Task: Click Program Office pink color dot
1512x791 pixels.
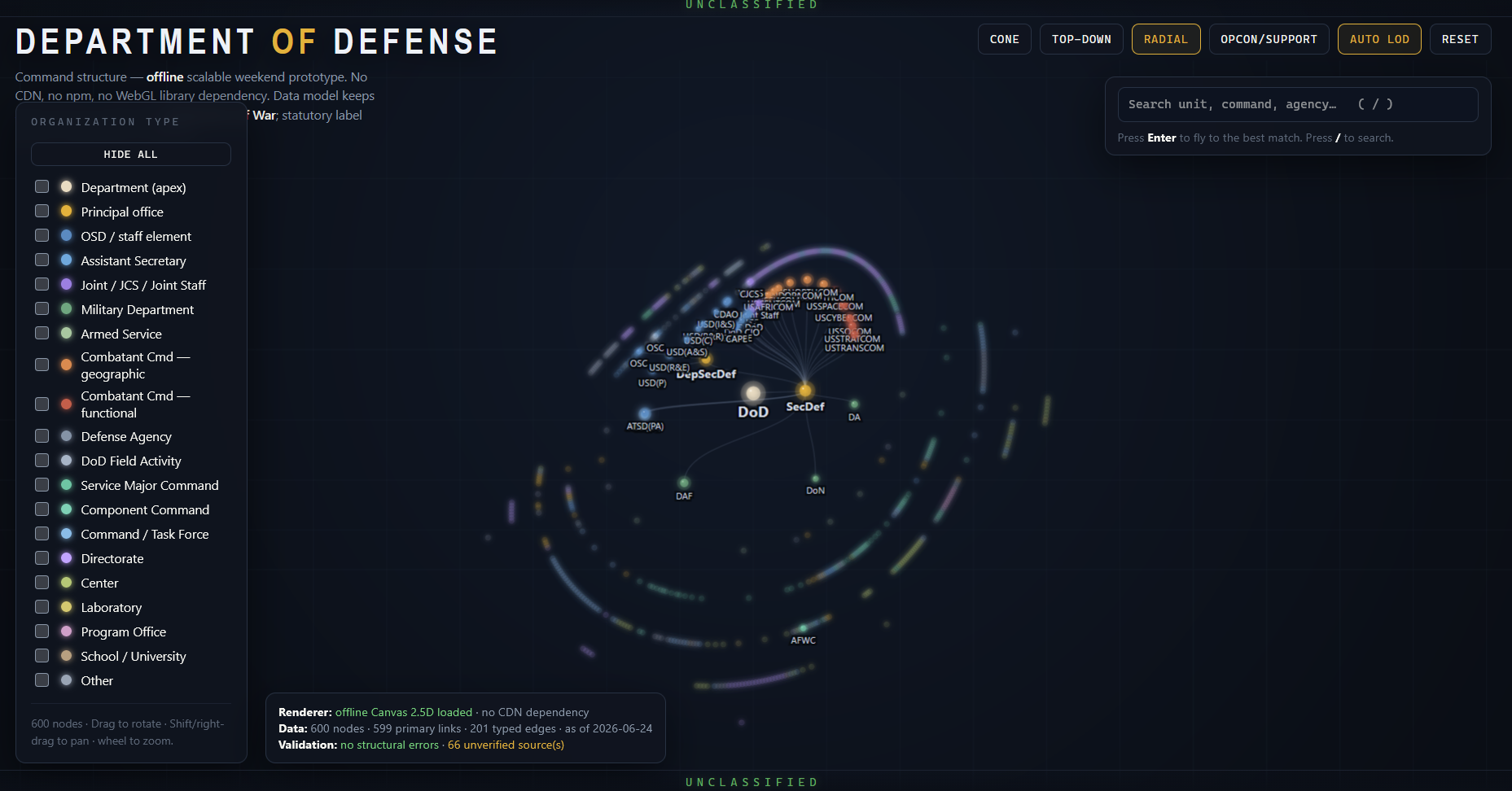Action: [x=67, y=631]
